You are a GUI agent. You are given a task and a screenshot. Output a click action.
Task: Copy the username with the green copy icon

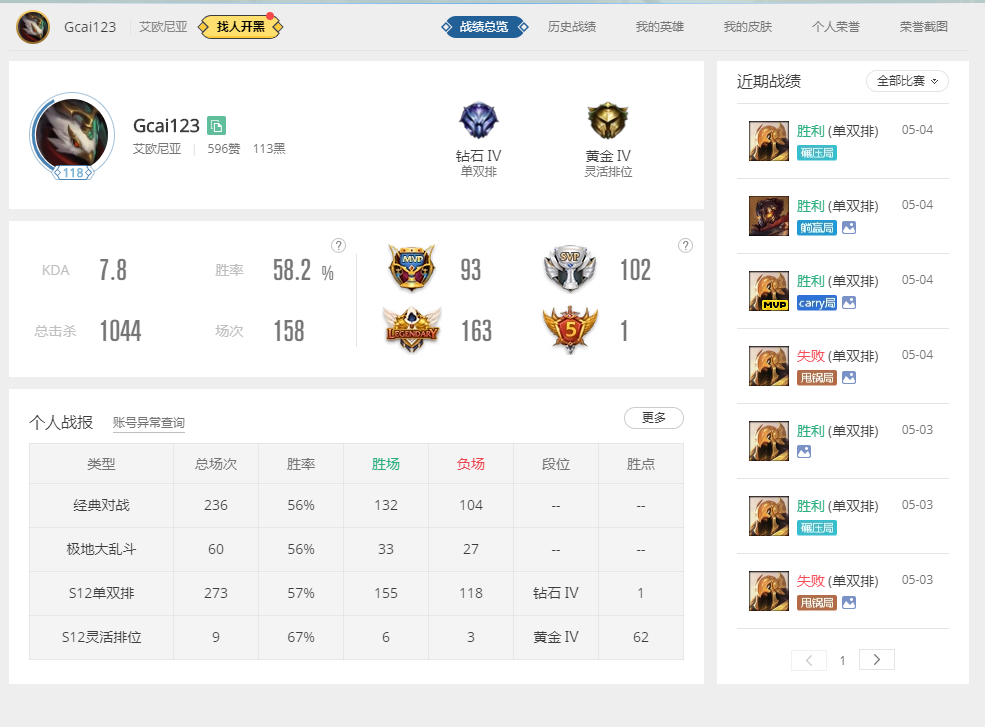[216, 126]
